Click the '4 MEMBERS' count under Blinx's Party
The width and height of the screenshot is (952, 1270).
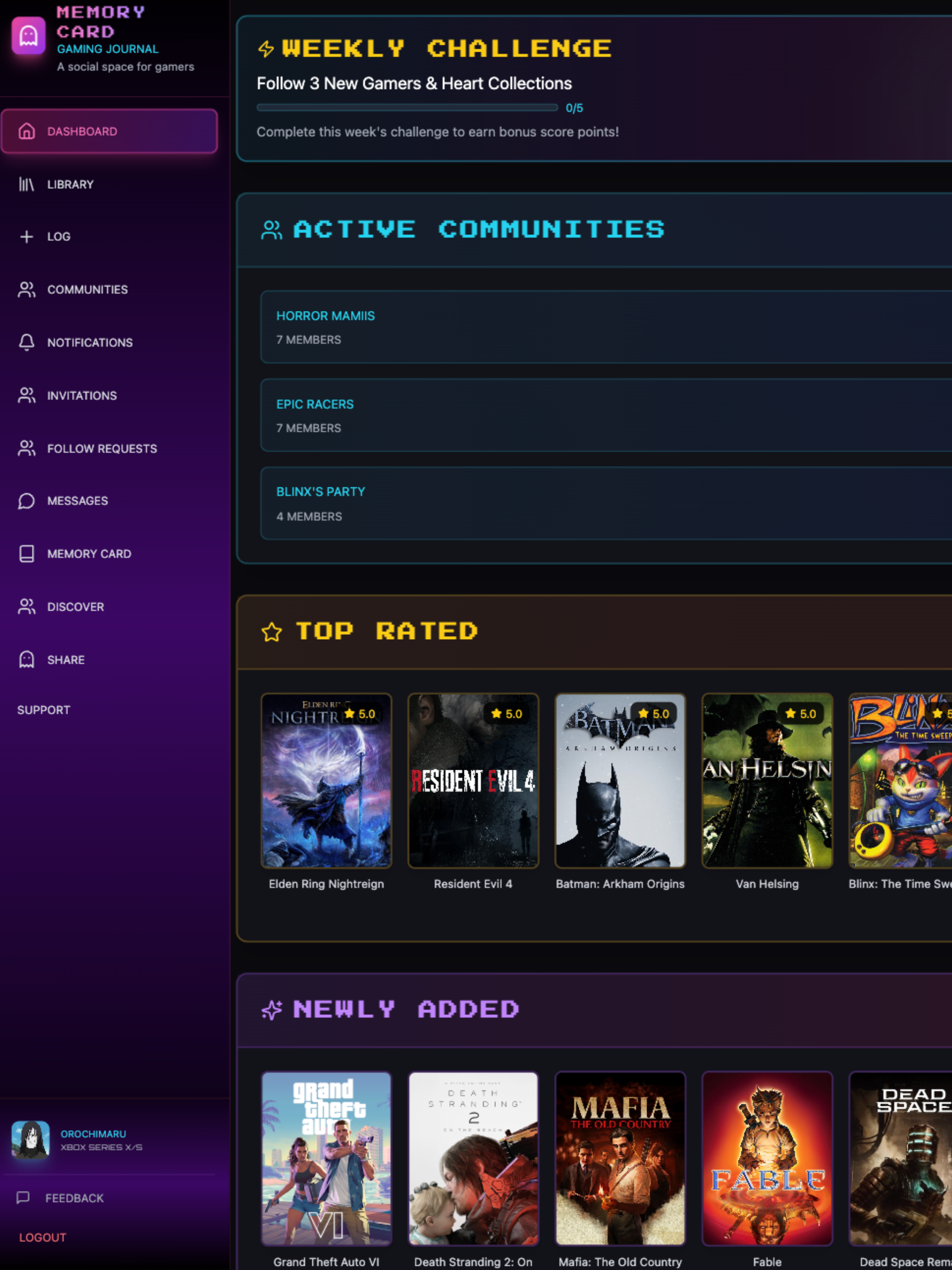(x=309, y=517)
